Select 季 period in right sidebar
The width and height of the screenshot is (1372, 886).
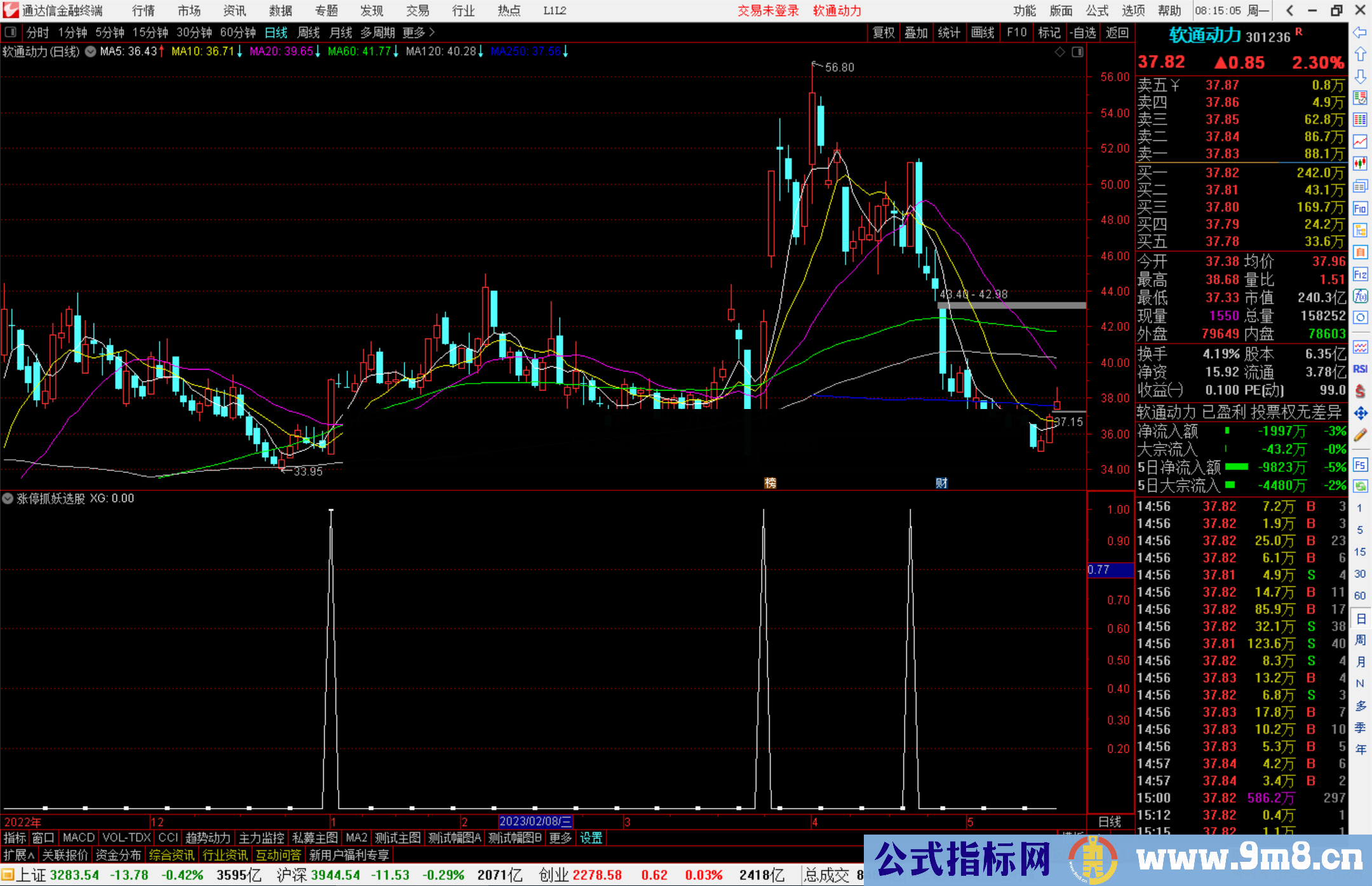click(1360, 727)
